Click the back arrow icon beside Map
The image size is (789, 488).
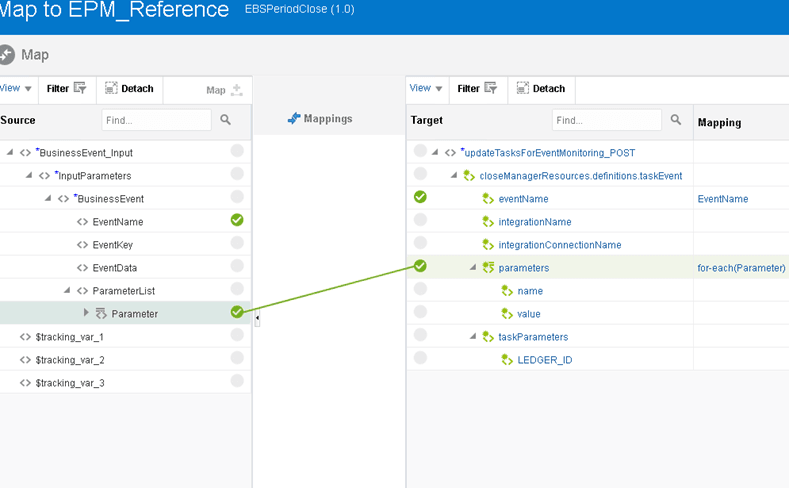[6, 54]
